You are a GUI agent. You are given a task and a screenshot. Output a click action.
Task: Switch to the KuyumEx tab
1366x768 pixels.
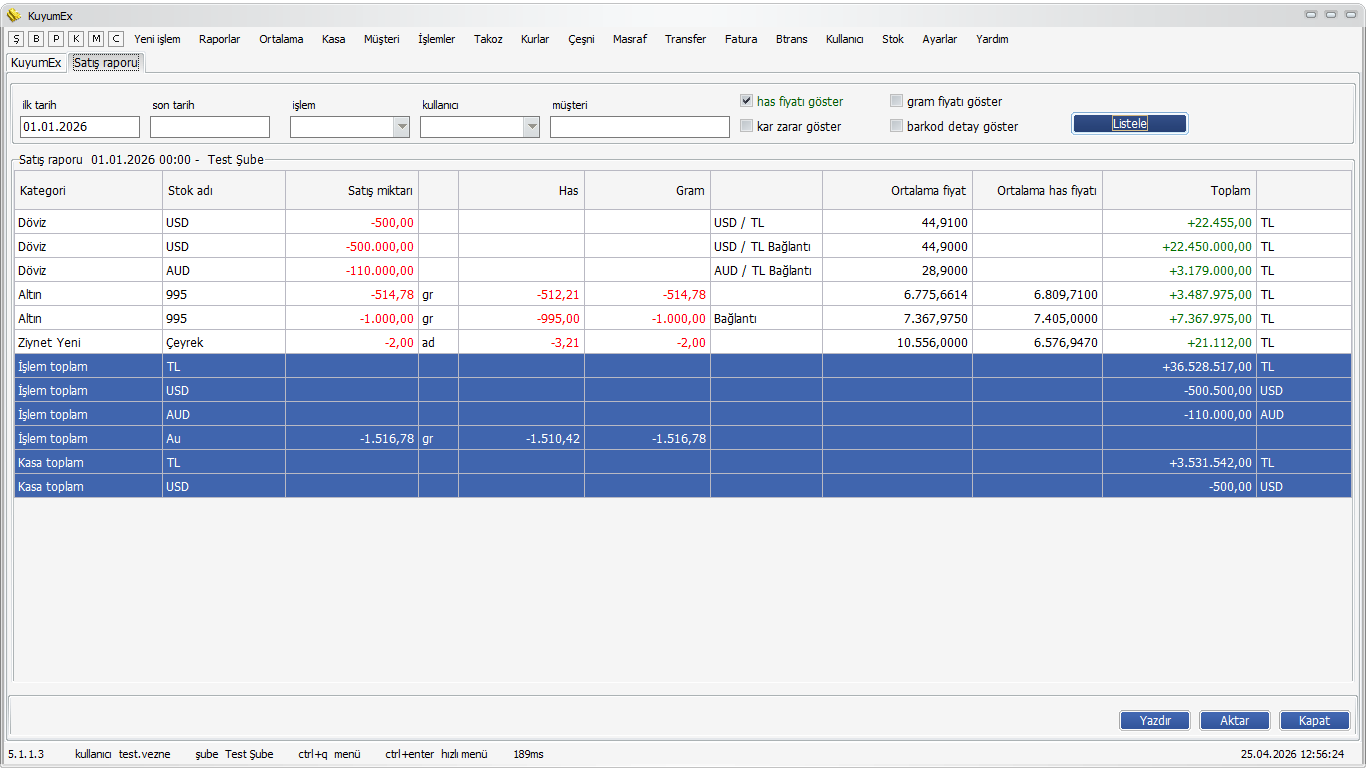click(x=36, y=62)
